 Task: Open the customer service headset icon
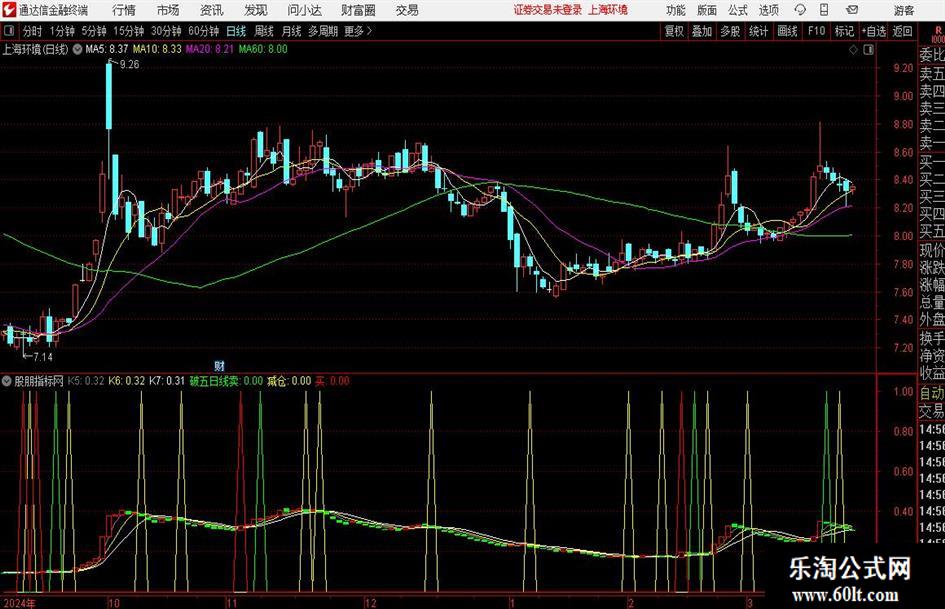click(800, 10)
